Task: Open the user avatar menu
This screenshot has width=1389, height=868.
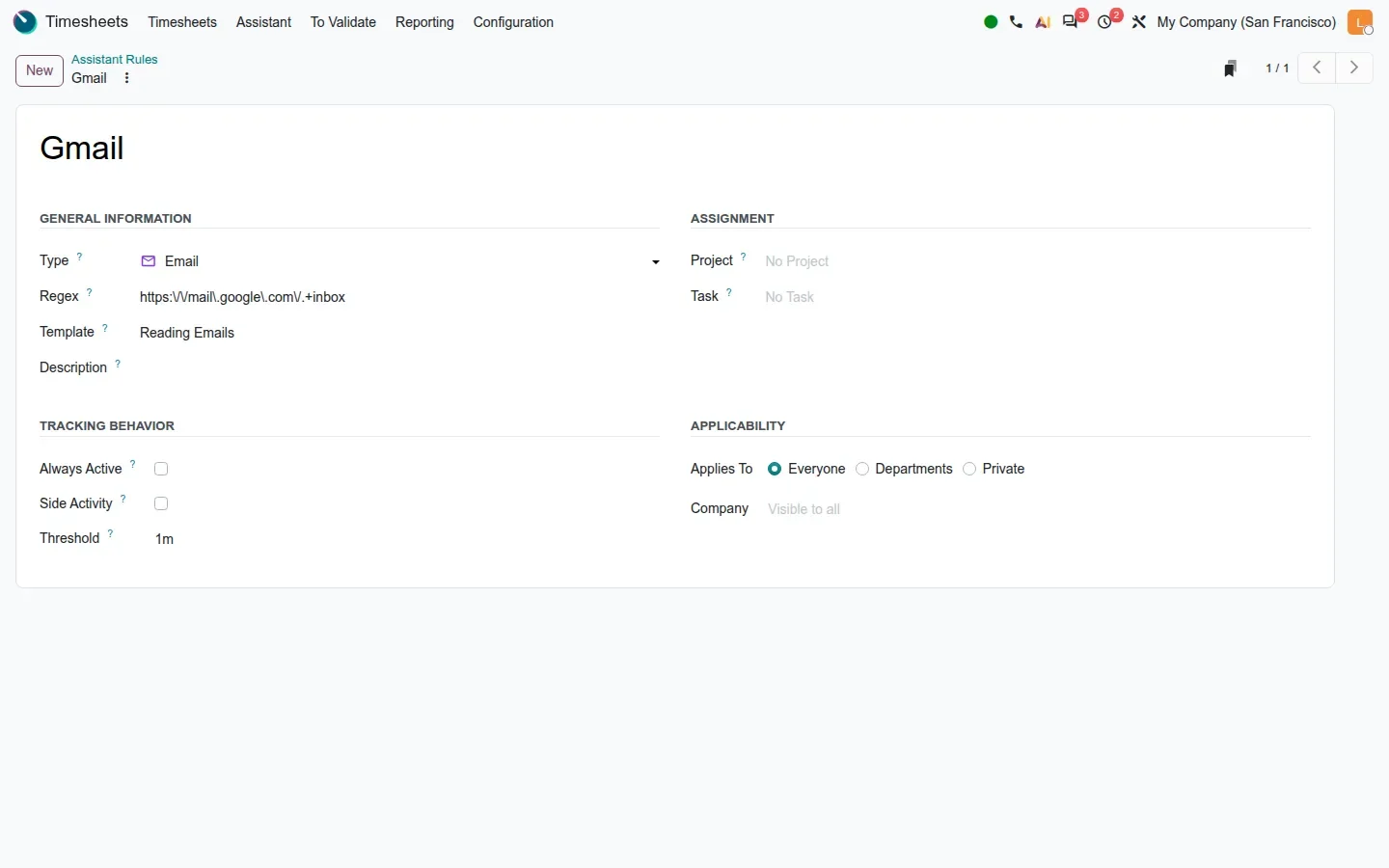Action: (x=1360, y=22)
